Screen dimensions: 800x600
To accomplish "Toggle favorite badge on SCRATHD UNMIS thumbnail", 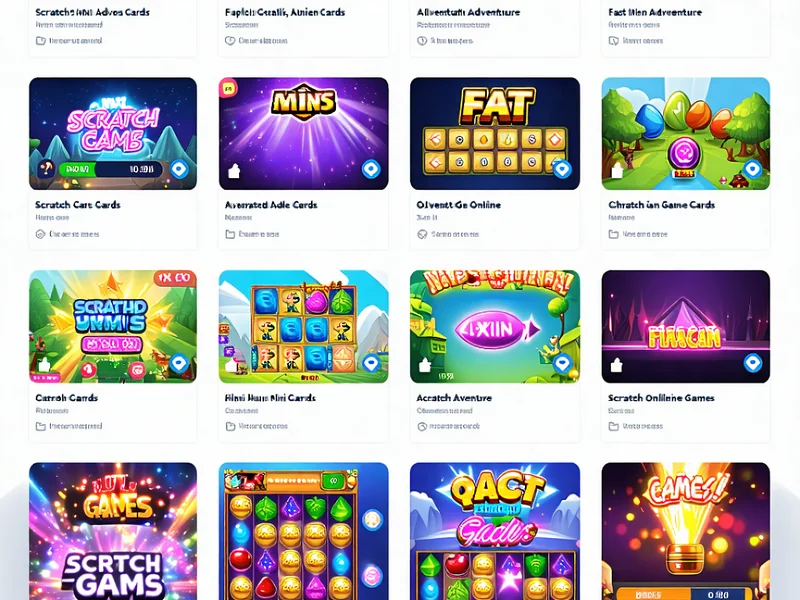I will (x=178, y=363).
